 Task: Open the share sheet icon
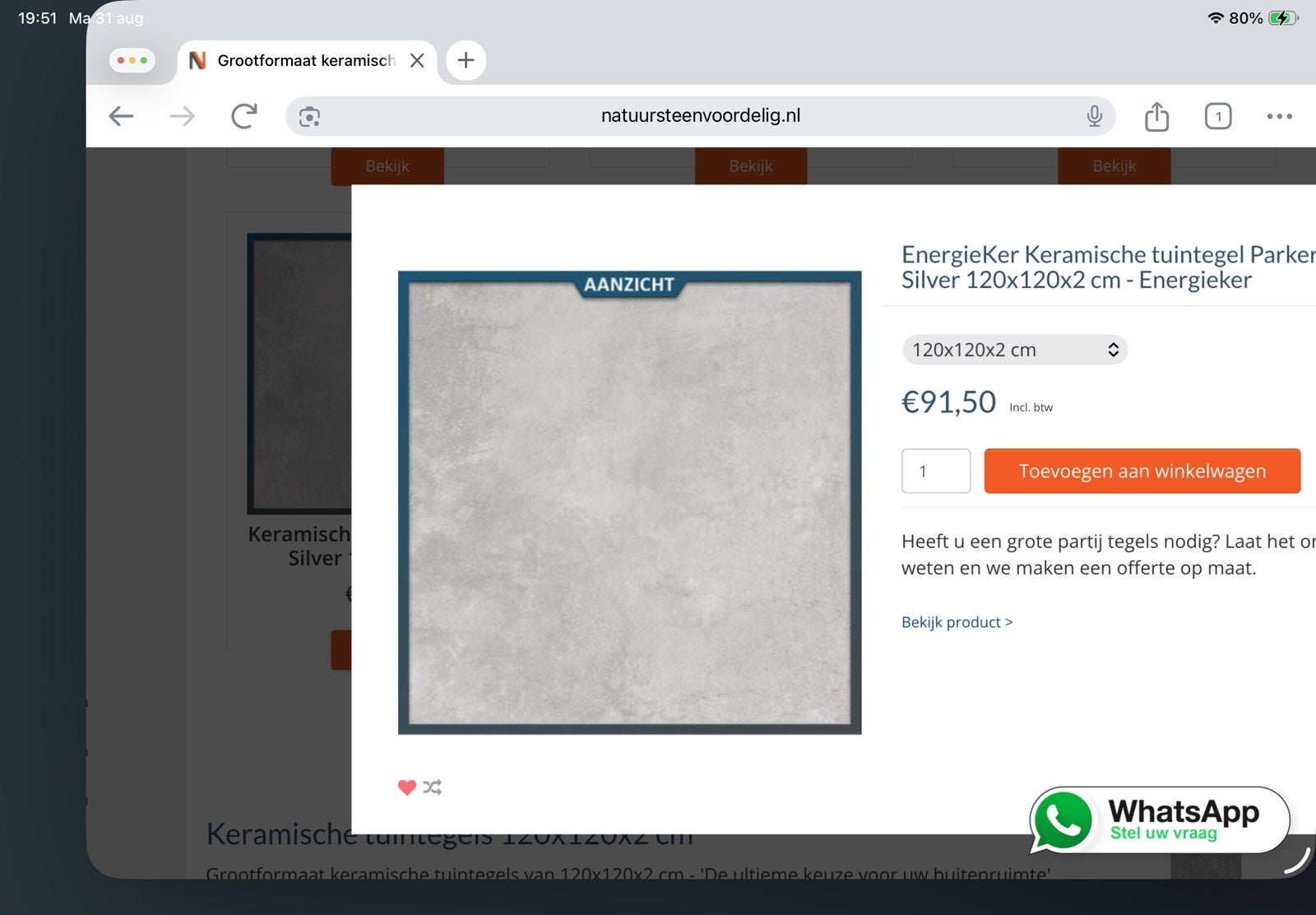pos(1156,116)
